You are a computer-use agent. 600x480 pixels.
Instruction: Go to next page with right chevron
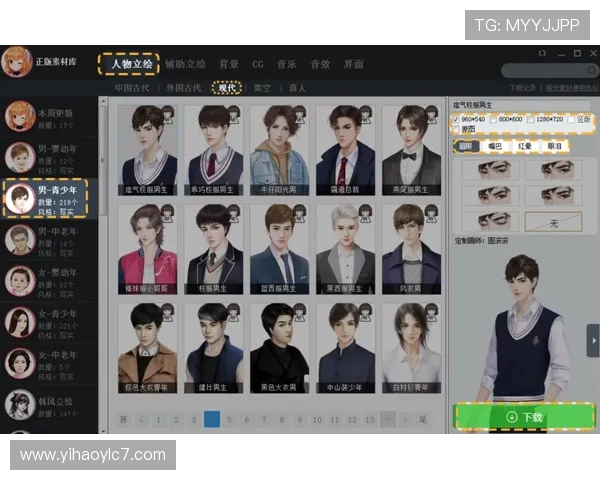[405, 420]
